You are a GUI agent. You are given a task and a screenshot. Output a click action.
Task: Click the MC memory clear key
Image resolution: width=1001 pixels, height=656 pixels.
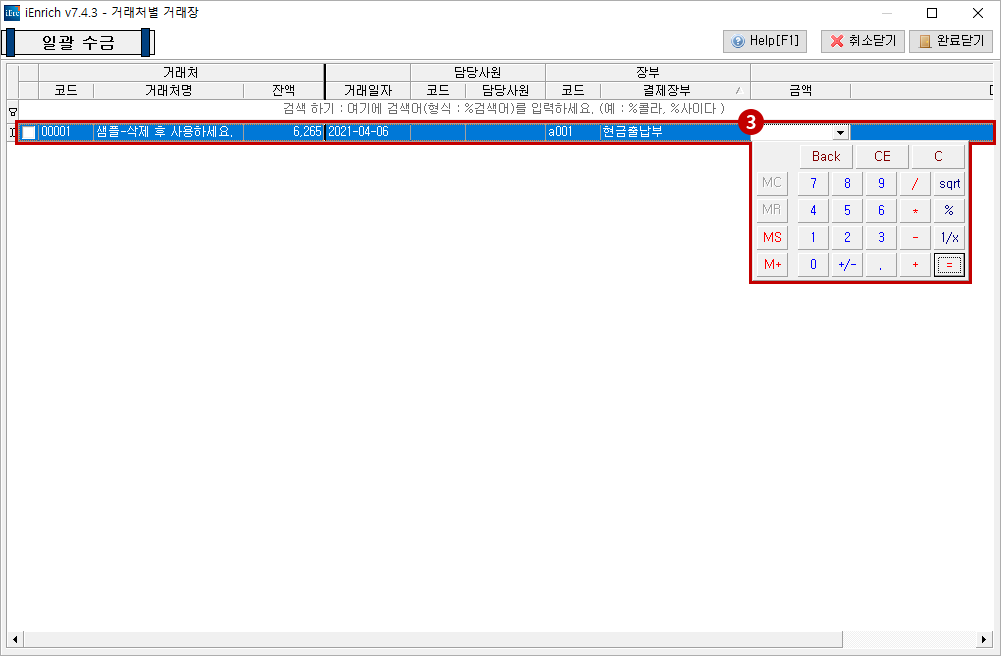[x=772, y=183]
